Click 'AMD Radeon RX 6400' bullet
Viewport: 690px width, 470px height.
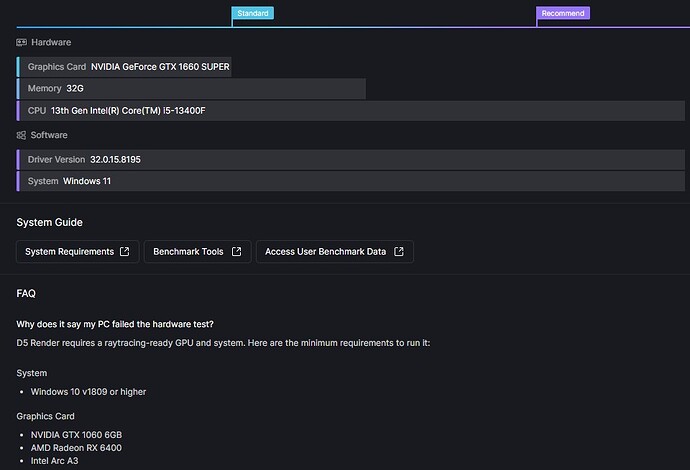pos(76,448)
